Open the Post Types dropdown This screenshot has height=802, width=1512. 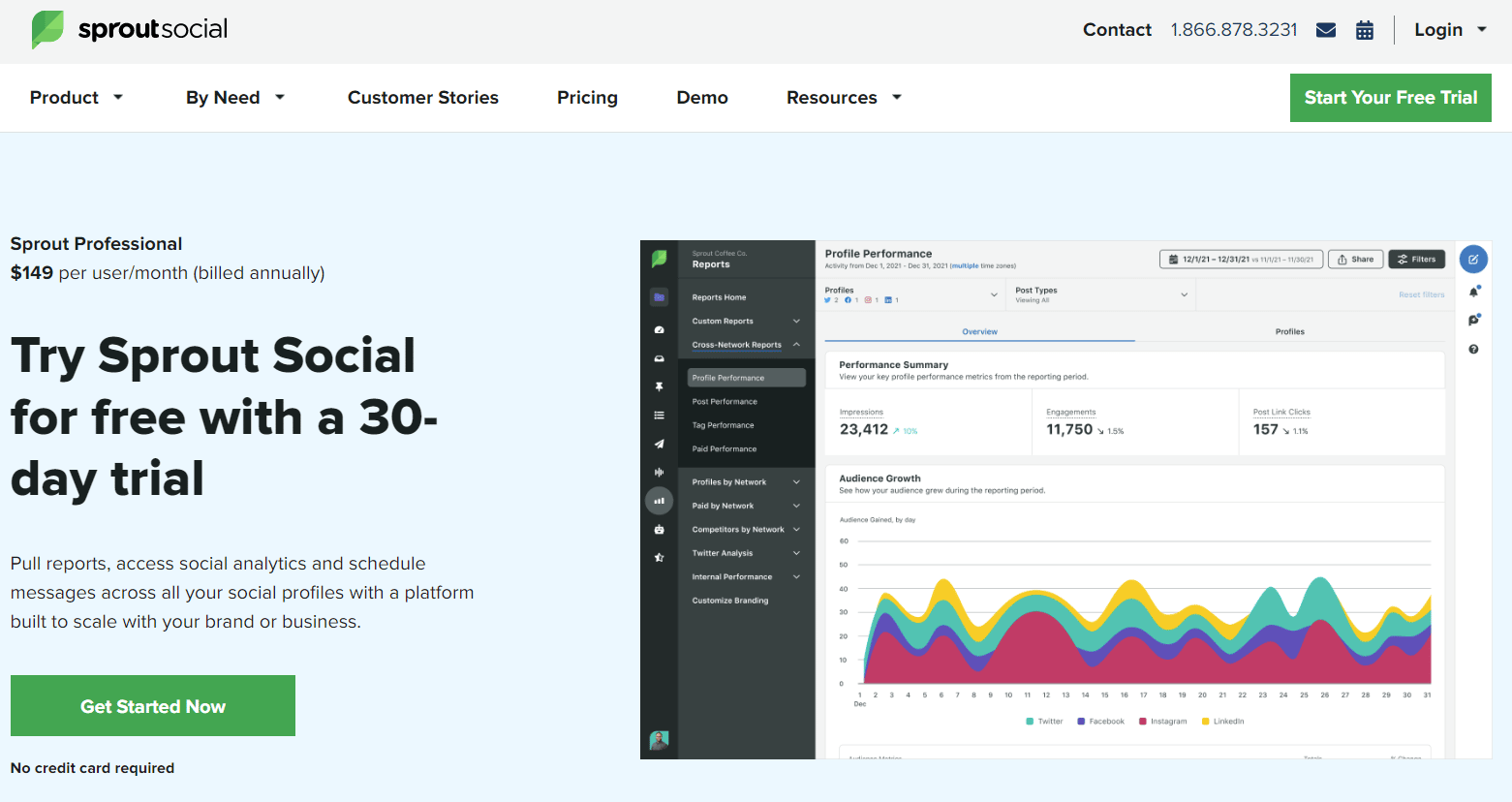(x=1101, y=294)
